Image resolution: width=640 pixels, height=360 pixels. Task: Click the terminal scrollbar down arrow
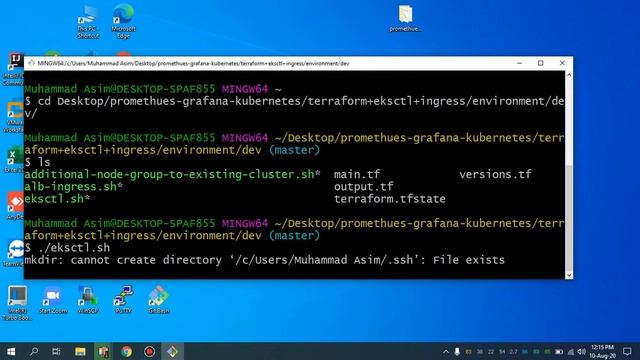coord(569,275)
